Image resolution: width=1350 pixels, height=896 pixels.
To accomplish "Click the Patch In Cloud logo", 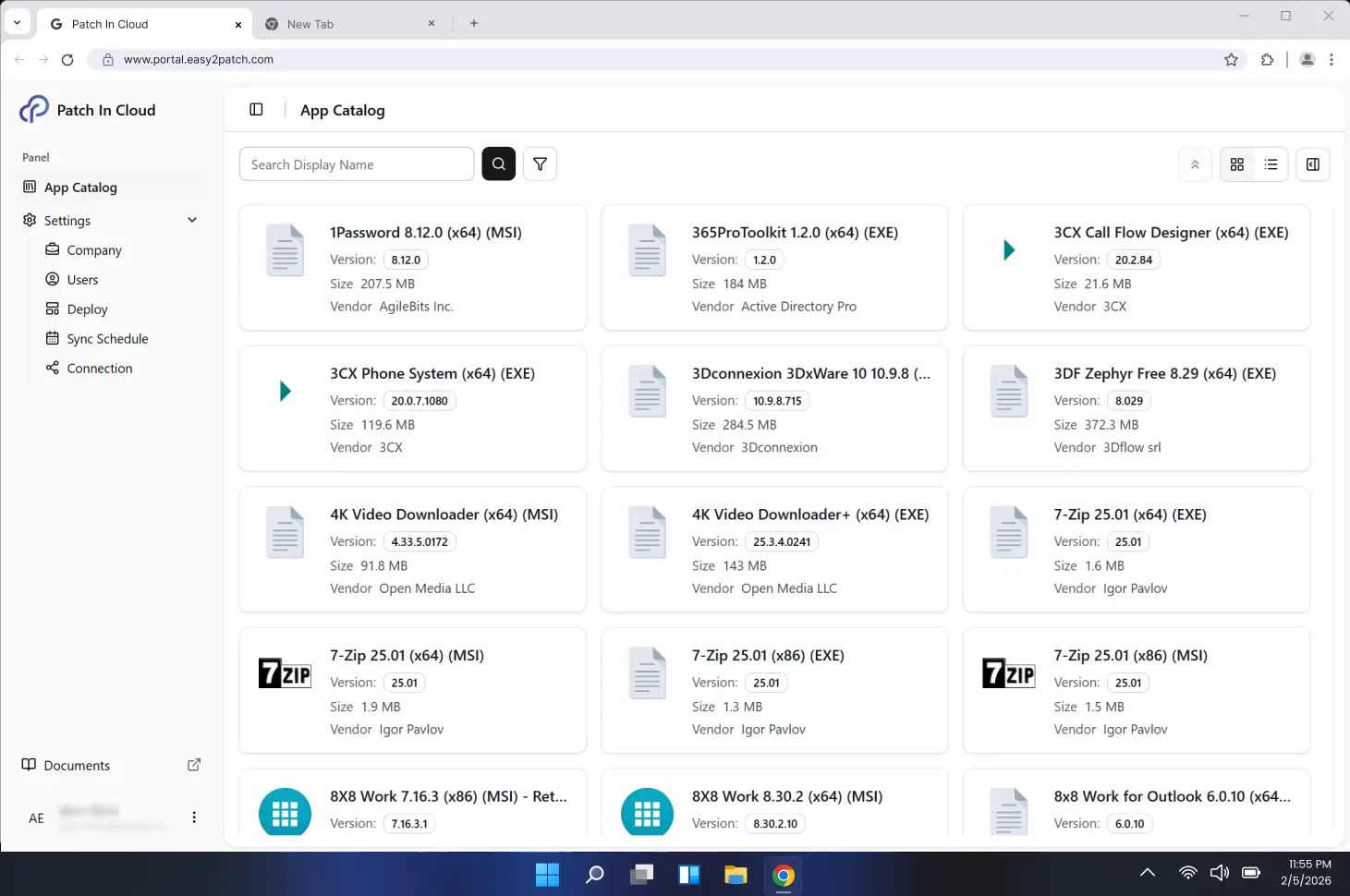I will click(34, 110).
